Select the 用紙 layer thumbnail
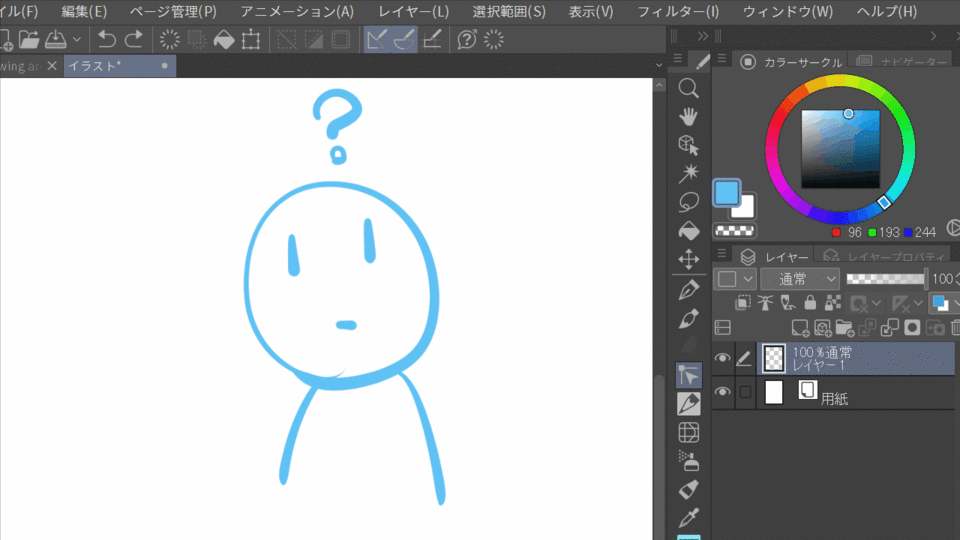960x540 pixels. (773, 392)
